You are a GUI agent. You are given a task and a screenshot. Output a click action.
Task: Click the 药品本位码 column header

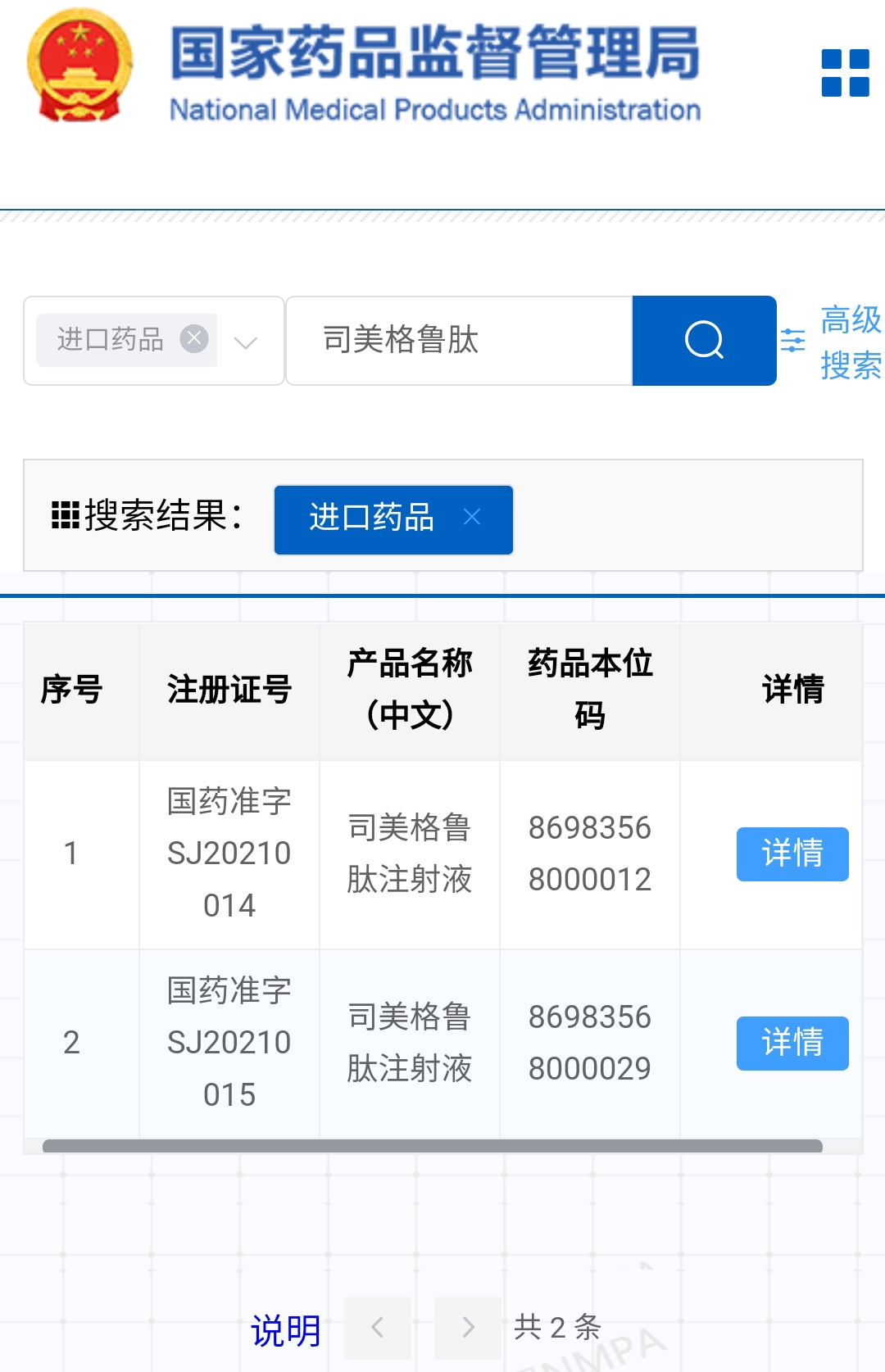590,690
